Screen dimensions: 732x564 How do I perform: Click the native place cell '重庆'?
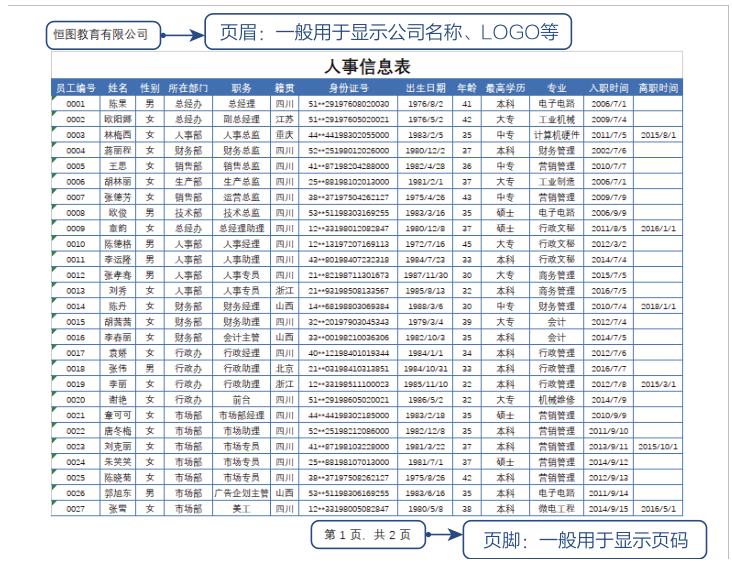tap(284, 135)
